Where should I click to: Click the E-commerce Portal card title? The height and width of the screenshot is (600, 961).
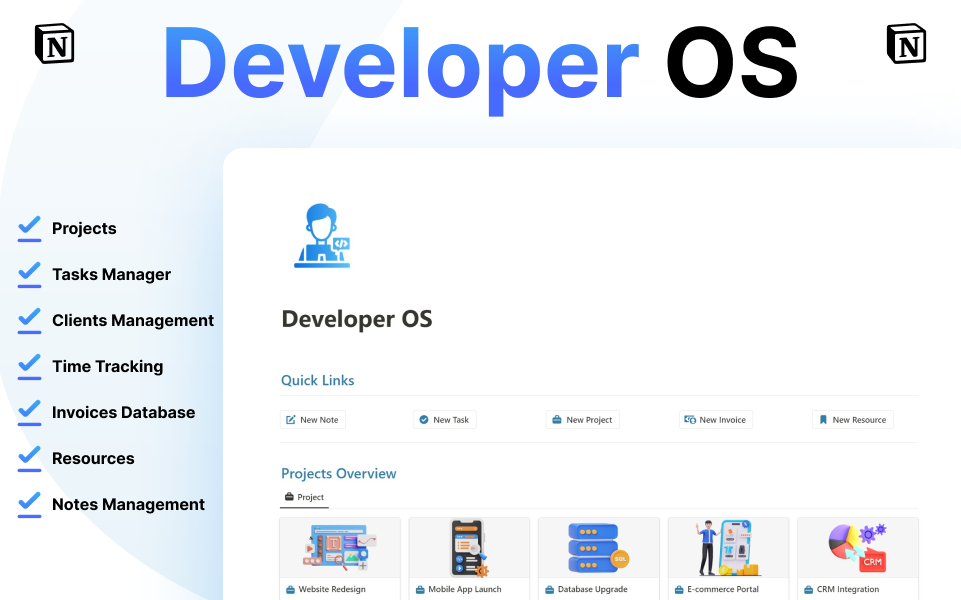coord(723,590)
